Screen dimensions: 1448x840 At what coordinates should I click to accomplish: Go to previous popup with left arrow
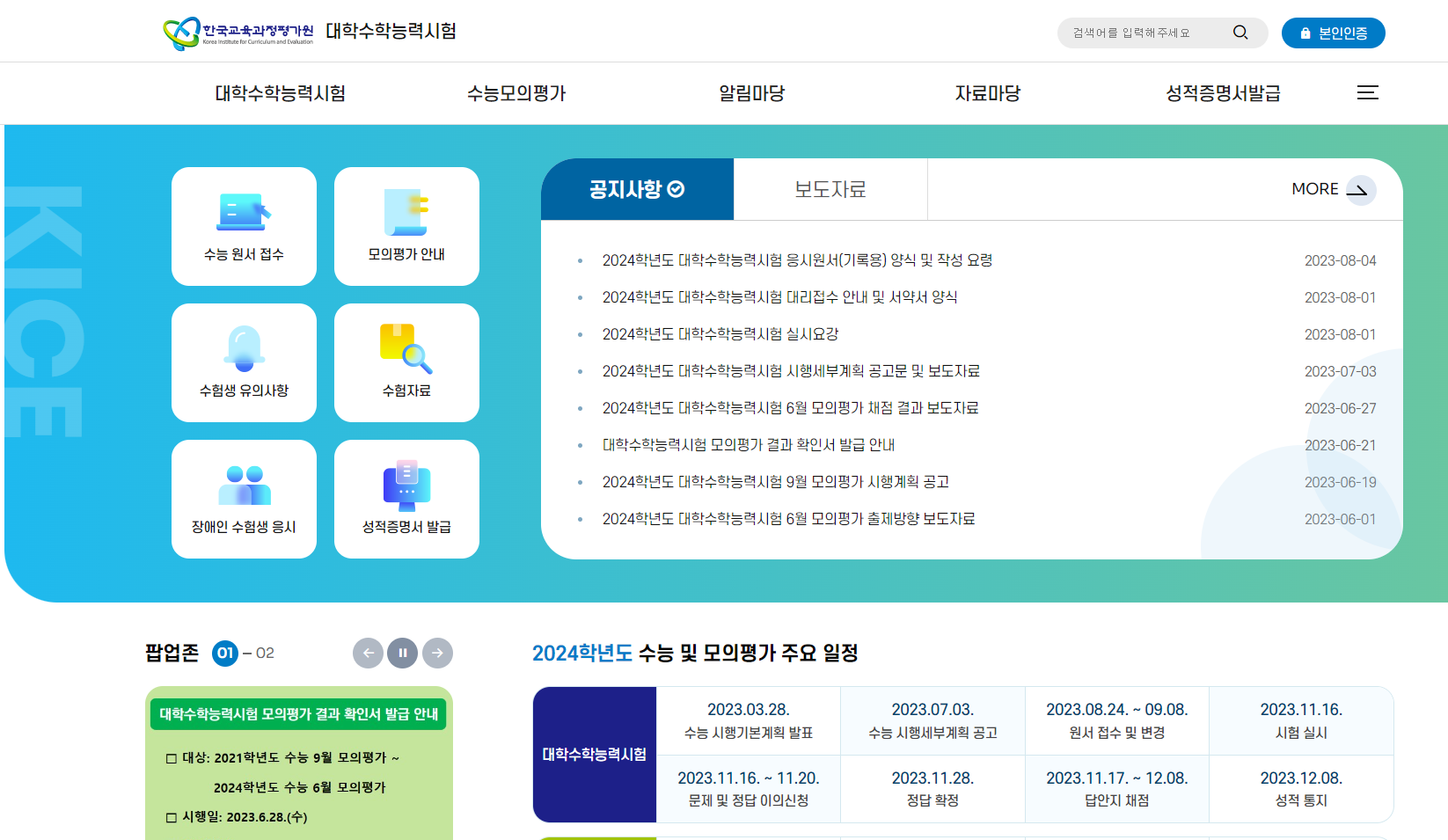[368, 653]
